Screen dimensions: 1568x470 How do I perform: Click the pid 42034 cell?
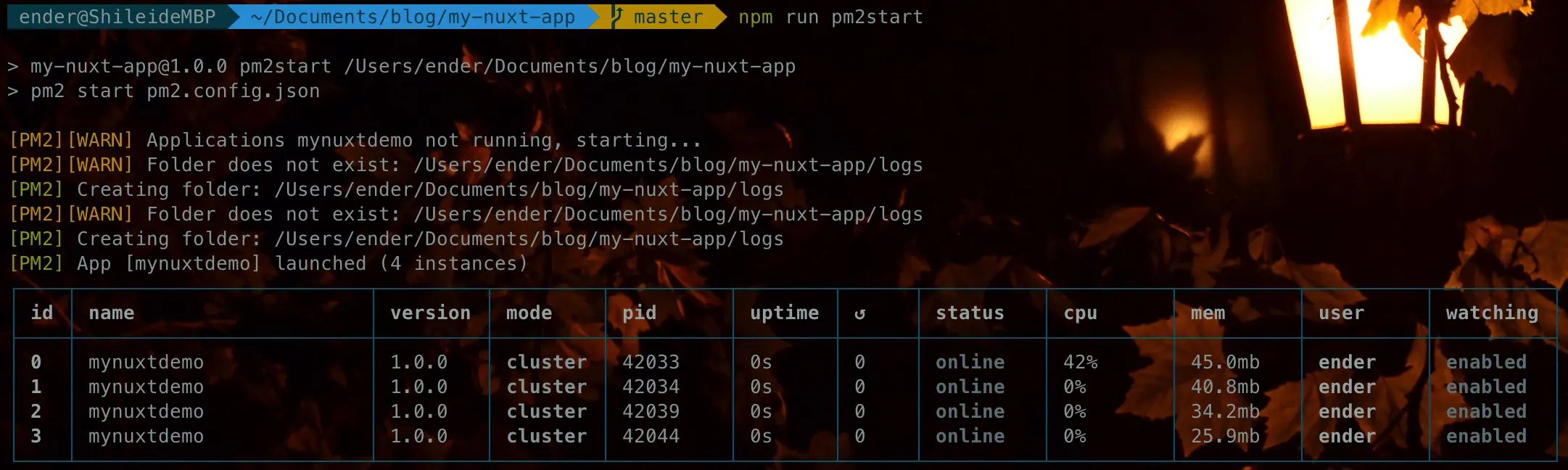tap(651, 387)
